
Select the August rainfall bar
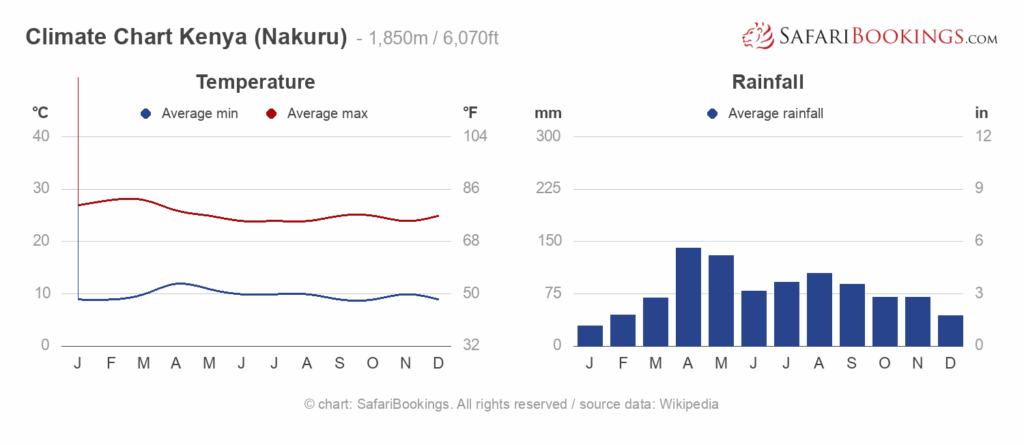(820, 309)
